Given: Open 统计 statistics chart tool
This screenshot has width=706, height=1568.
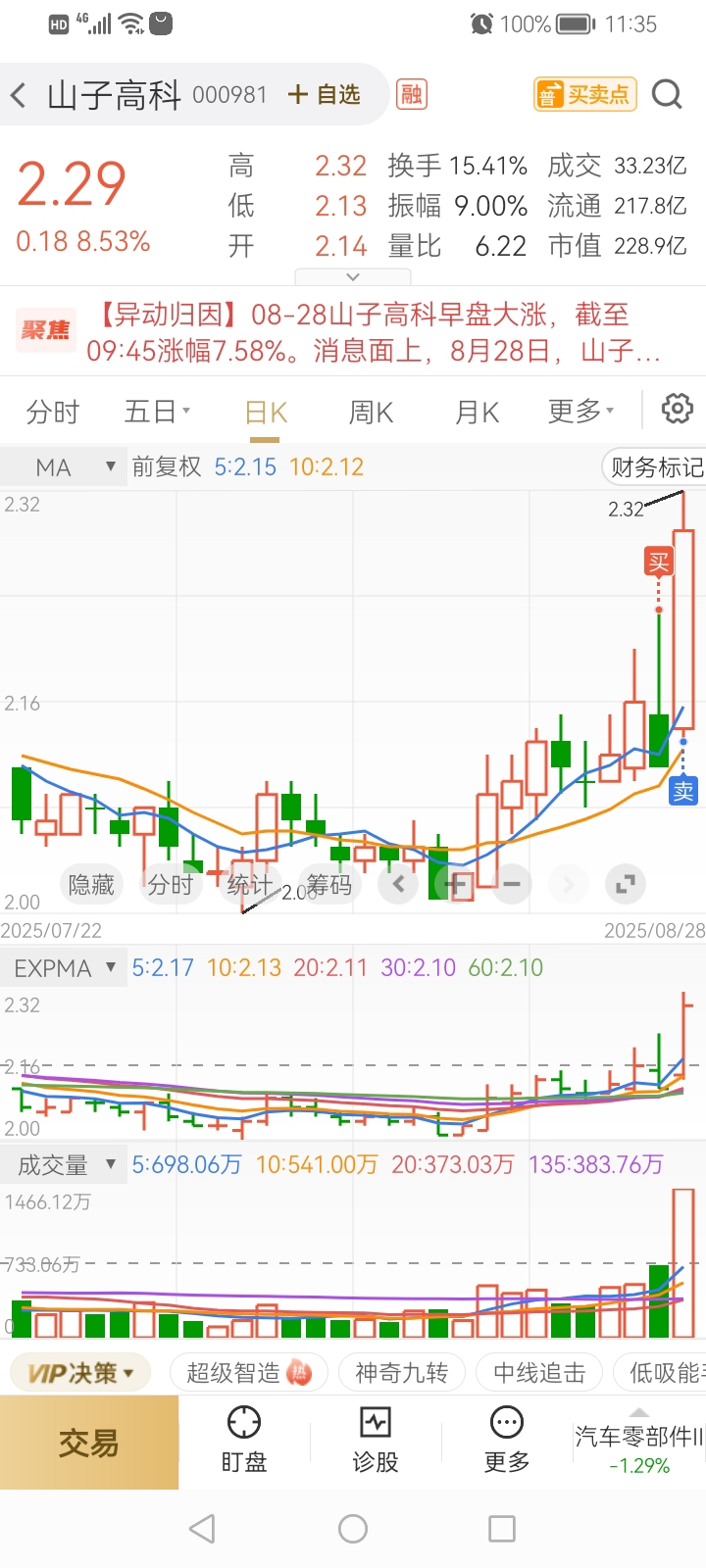Looking at the screenshot, I should tap(249, 885).
